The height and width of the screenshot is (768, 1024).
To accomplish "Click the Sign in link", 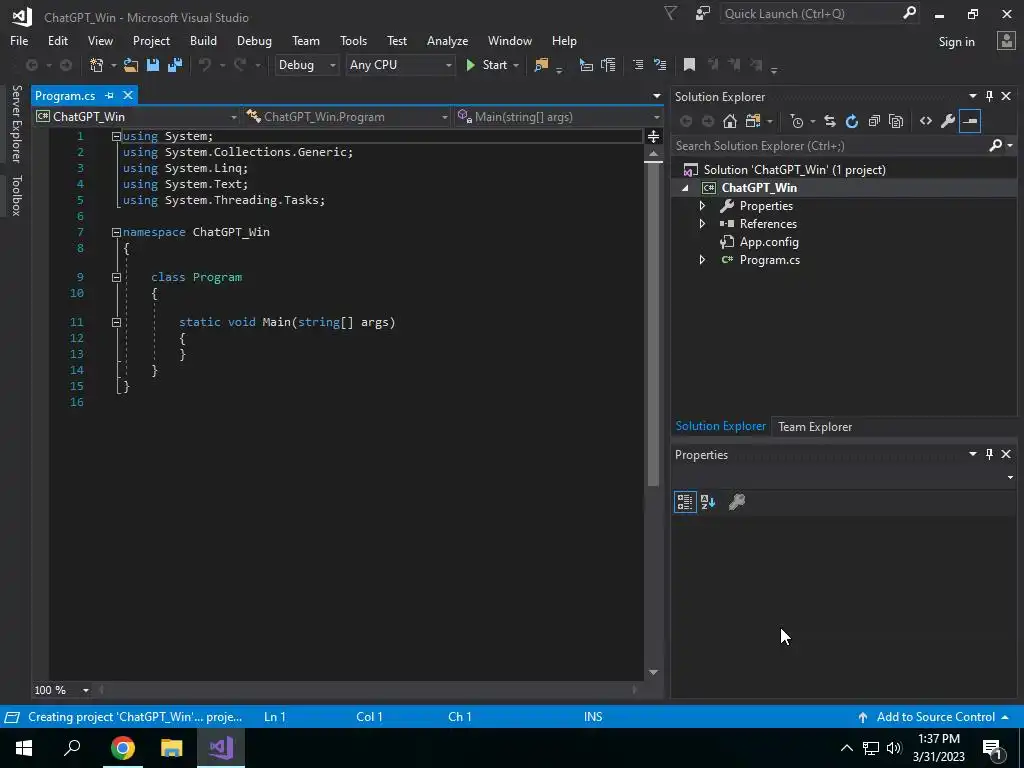I will [x=956, y=42].
